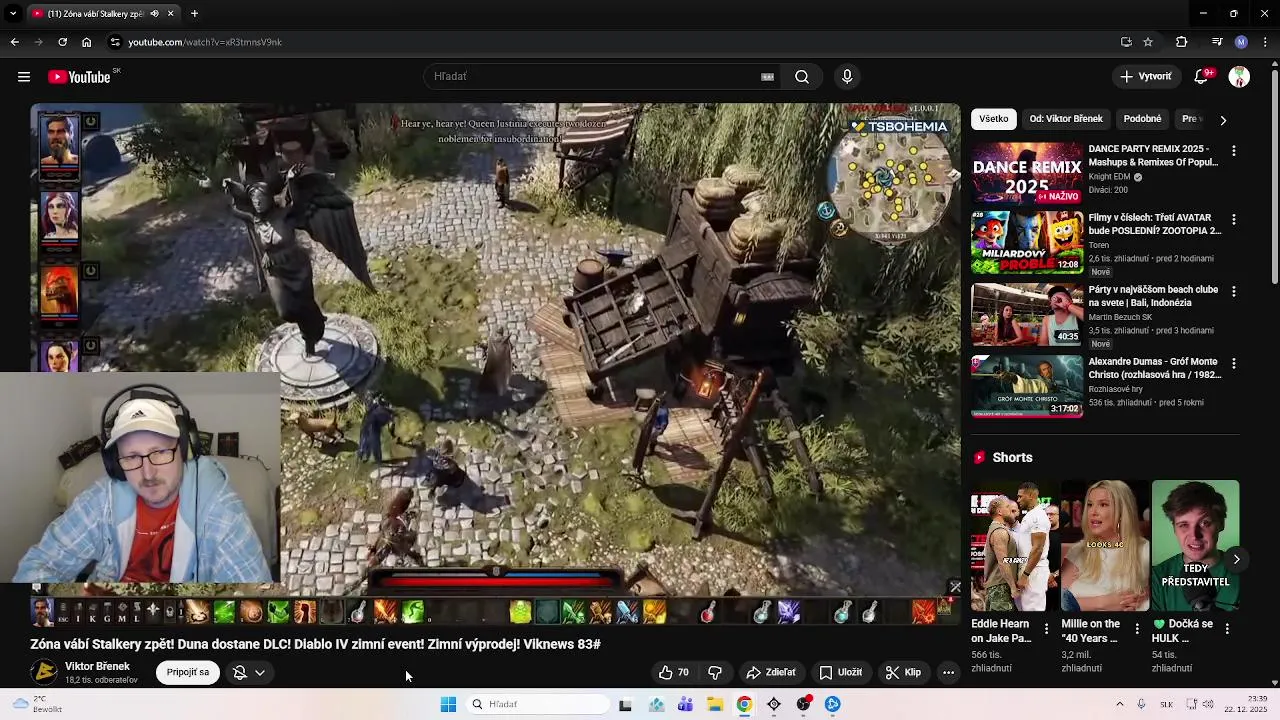Click the magnifier search button

tap(802, 77)
